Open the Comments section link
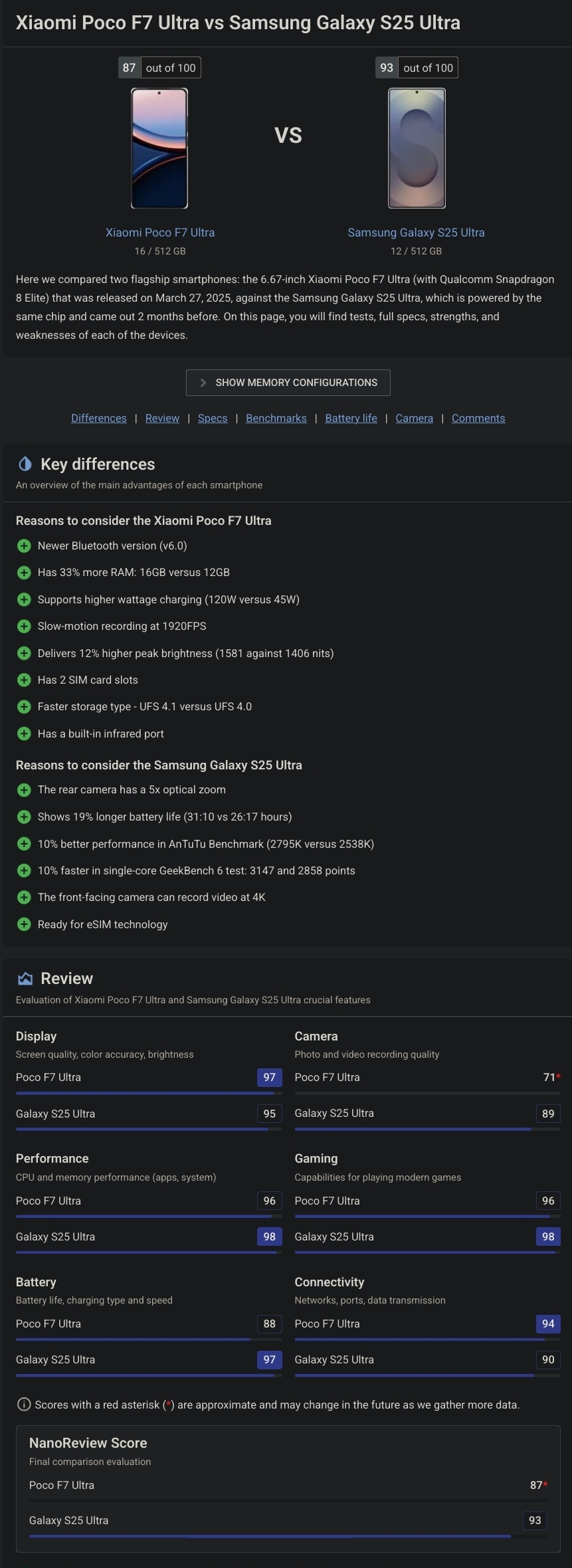Screen dimensions: 572x1568 coord(478,418)
